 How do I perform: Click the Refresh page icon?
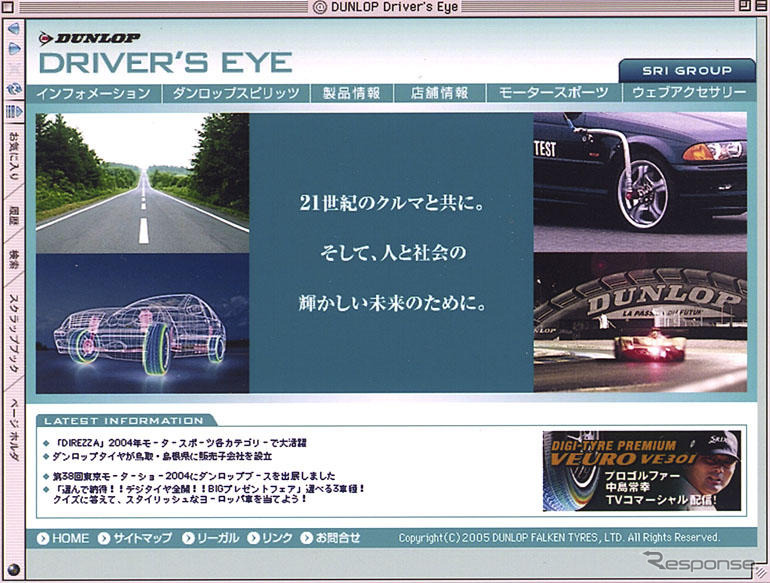pyautogui.click(x=14, y=89)
